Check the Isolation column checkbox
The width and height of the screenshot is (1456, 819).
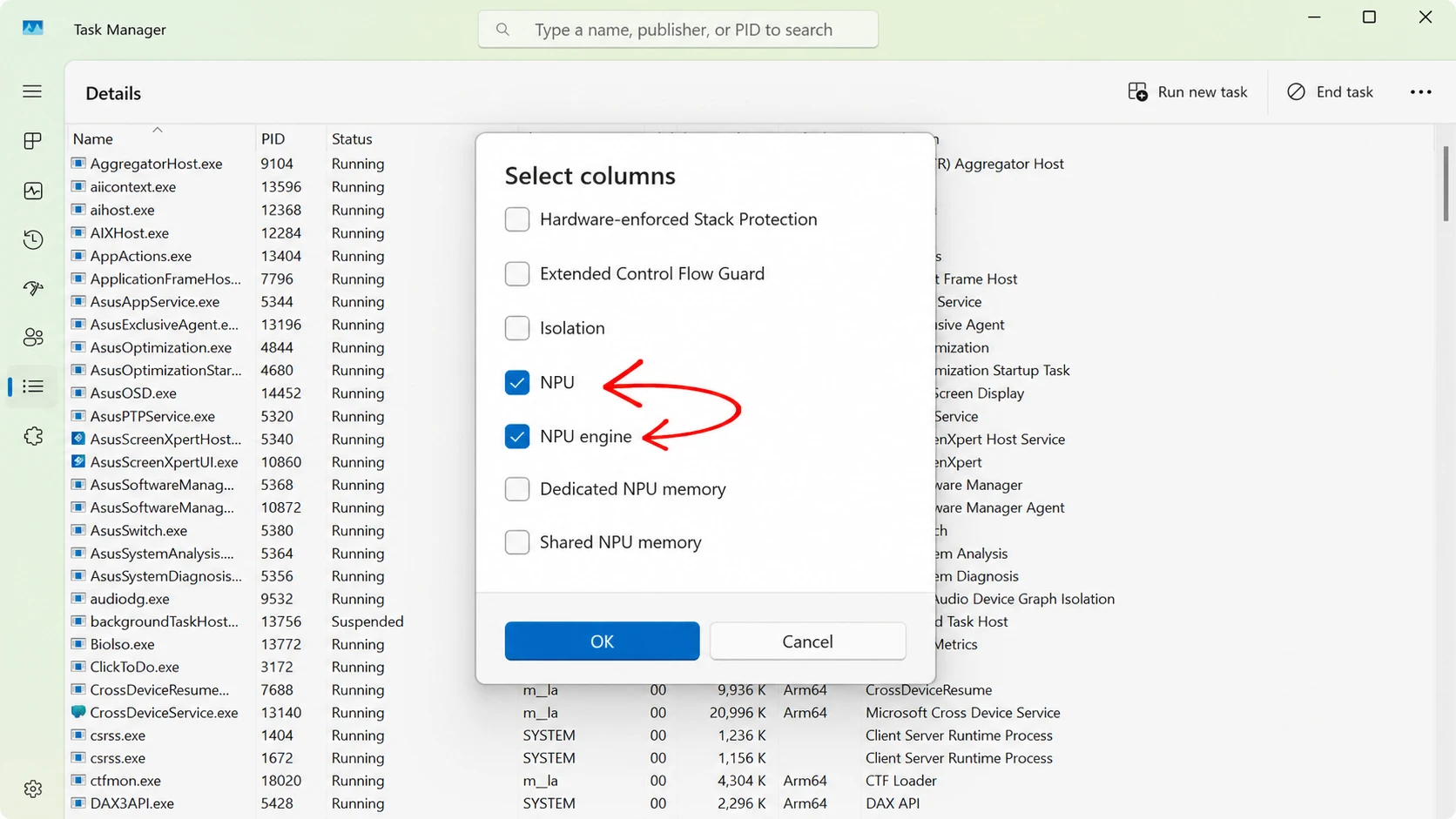click(x=517, y=328)
